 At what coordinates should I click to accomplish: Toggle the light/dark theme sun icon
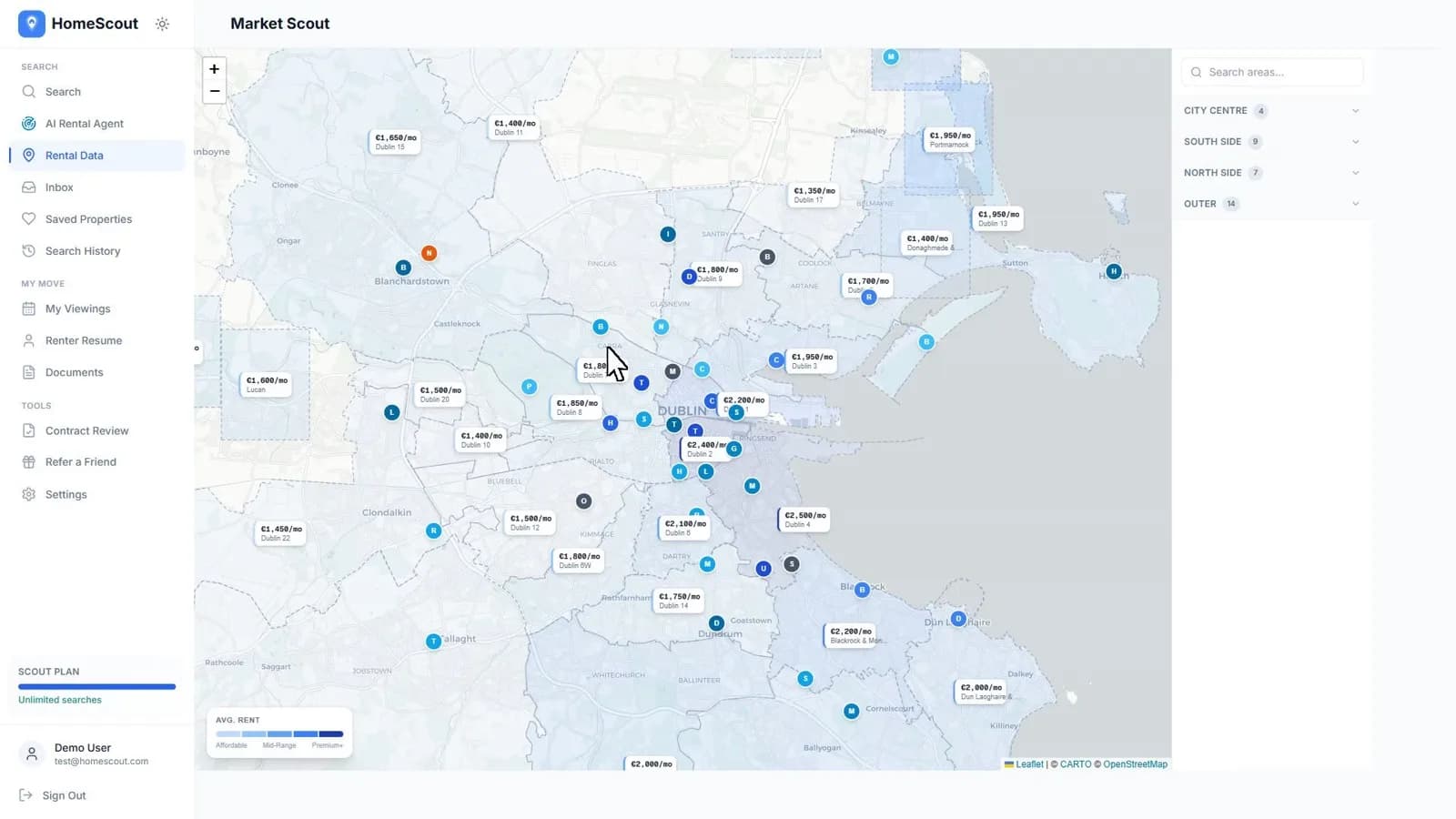point(162,25)
